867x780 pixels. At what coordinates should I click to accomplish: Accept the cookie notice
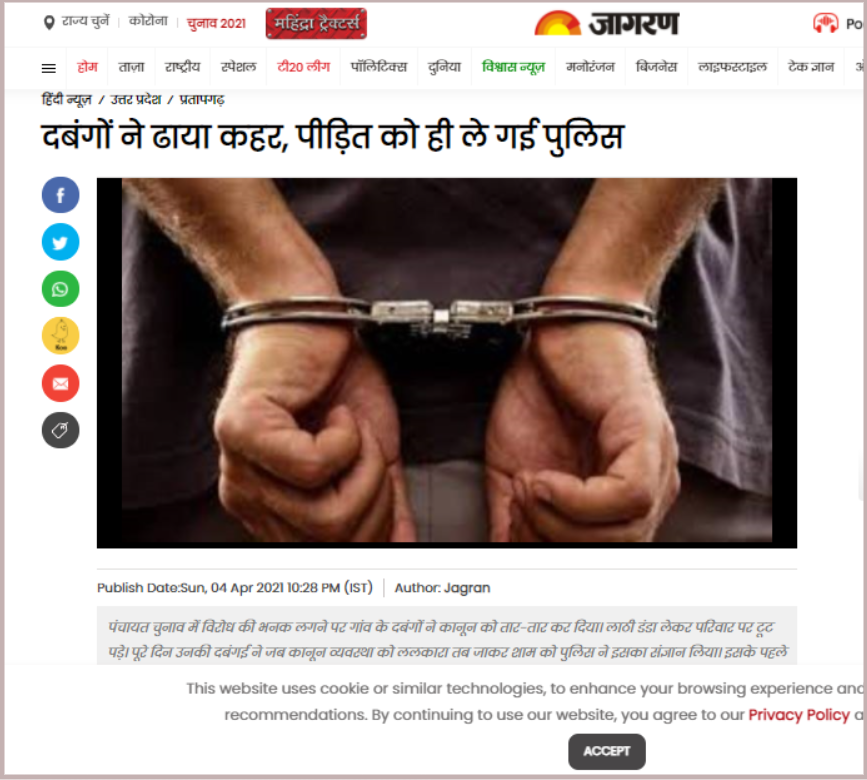607,751
